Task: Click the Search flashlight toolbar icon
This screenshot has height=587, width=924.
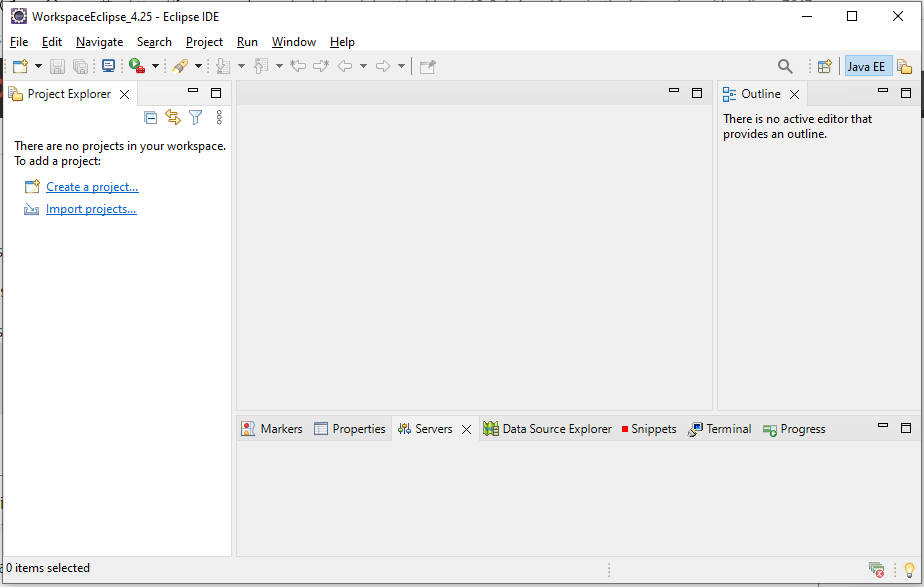Action: pos(180,66)
